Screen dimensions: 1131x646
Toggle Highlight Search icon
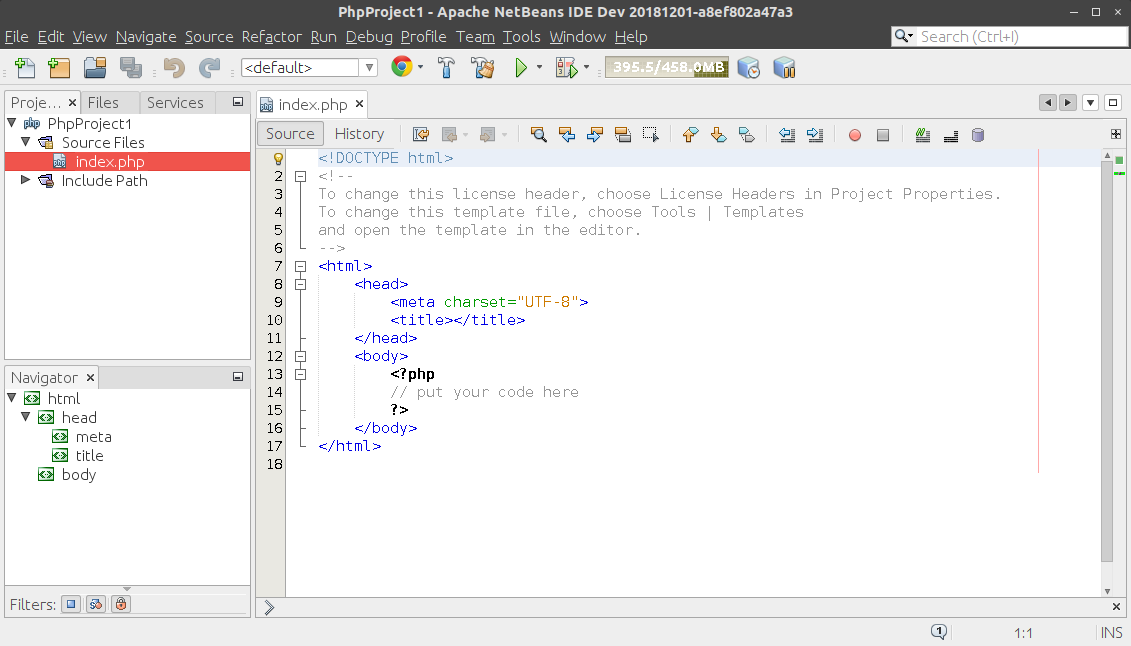pyautogui.click(x=622, y=134)
